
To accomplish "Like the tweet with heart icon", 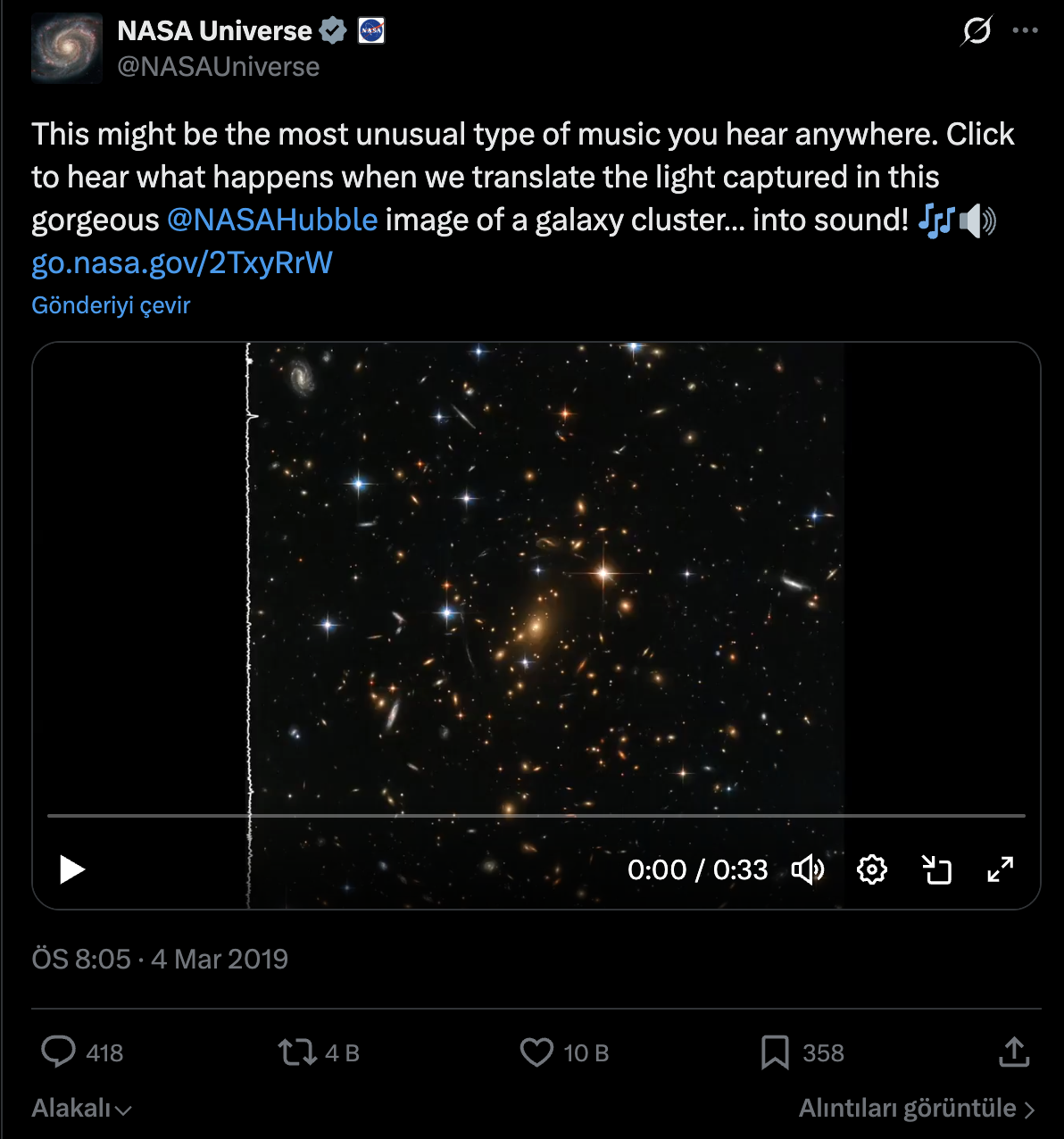I will coord(536,1052).
